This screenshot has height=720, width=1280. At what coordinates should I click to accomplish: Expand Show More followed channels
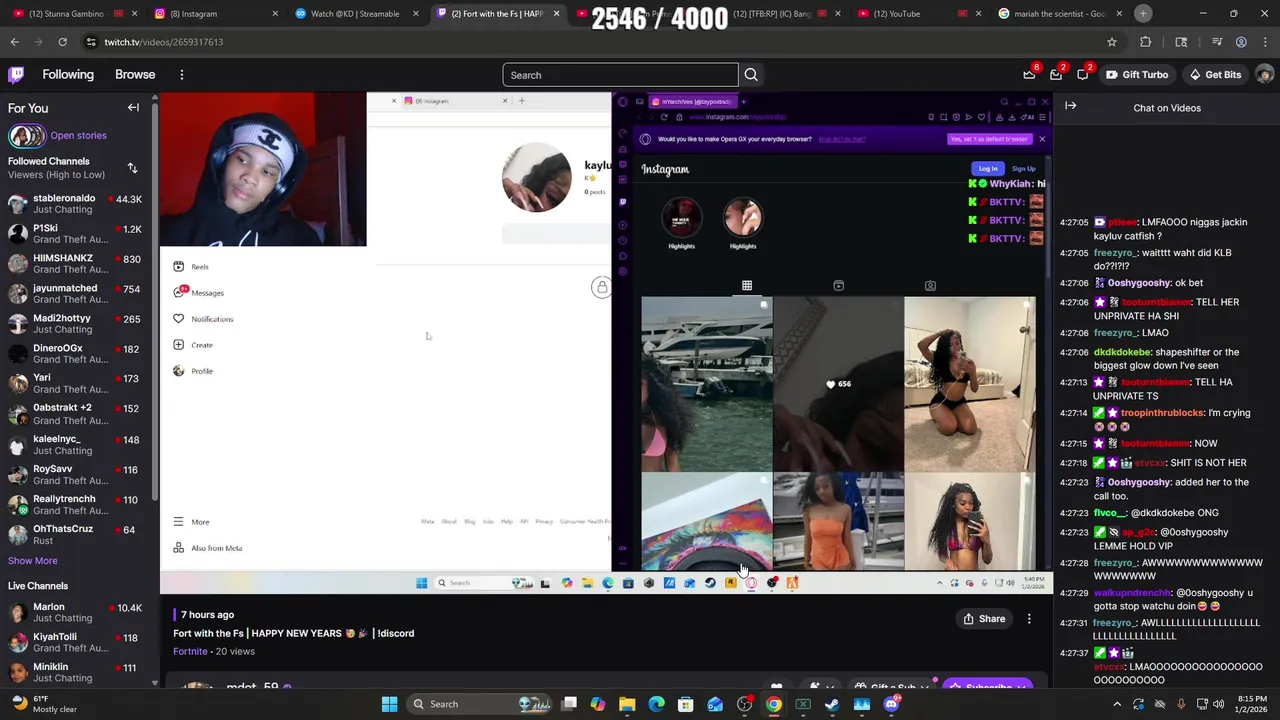coord(33,561)
